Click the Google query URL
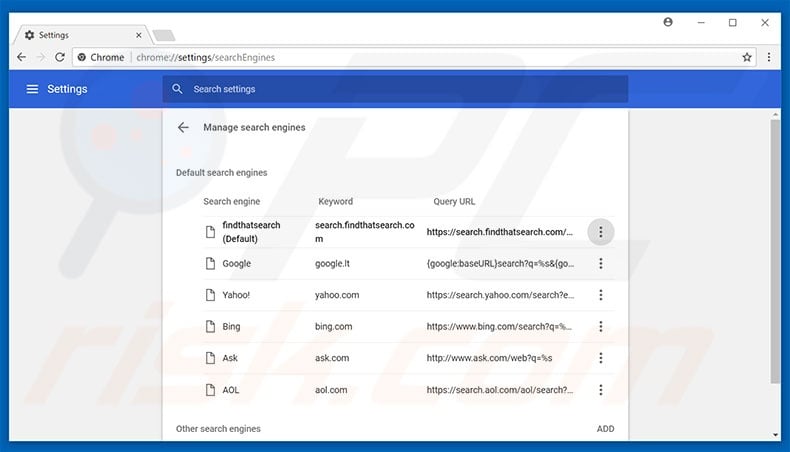Viewport: 790px width, 452px height. [500, 264]
